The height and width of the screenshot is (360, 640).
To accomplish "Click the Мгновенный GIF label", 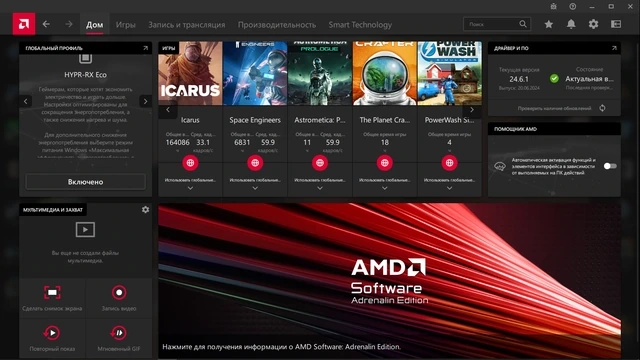I will 118,349.
